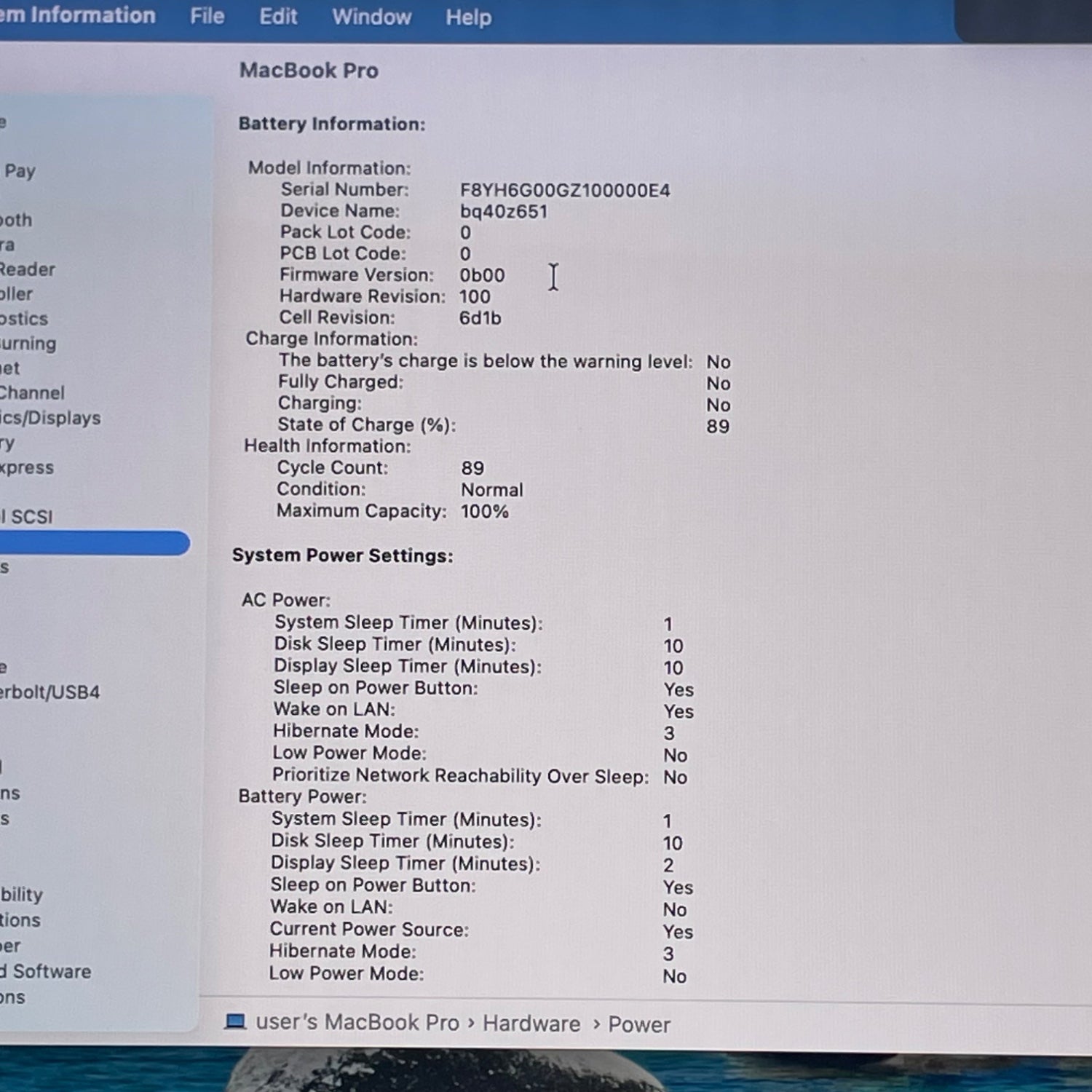Viewport: 1092px width, 1092px height.
Task: Click "Wake on LAN:" under AC Power
Action: click(x=334, y=710)
